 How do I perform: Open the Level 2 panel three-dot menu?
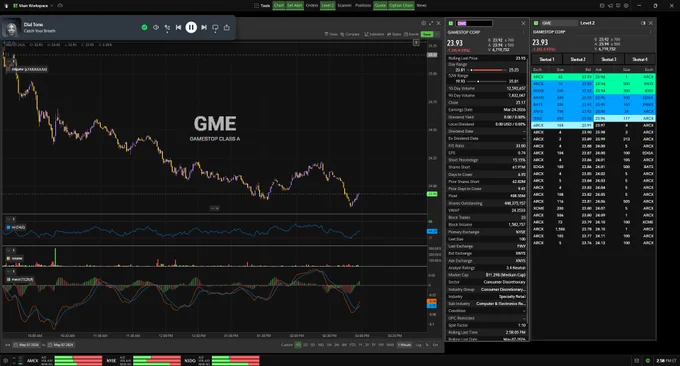[651, 32]
